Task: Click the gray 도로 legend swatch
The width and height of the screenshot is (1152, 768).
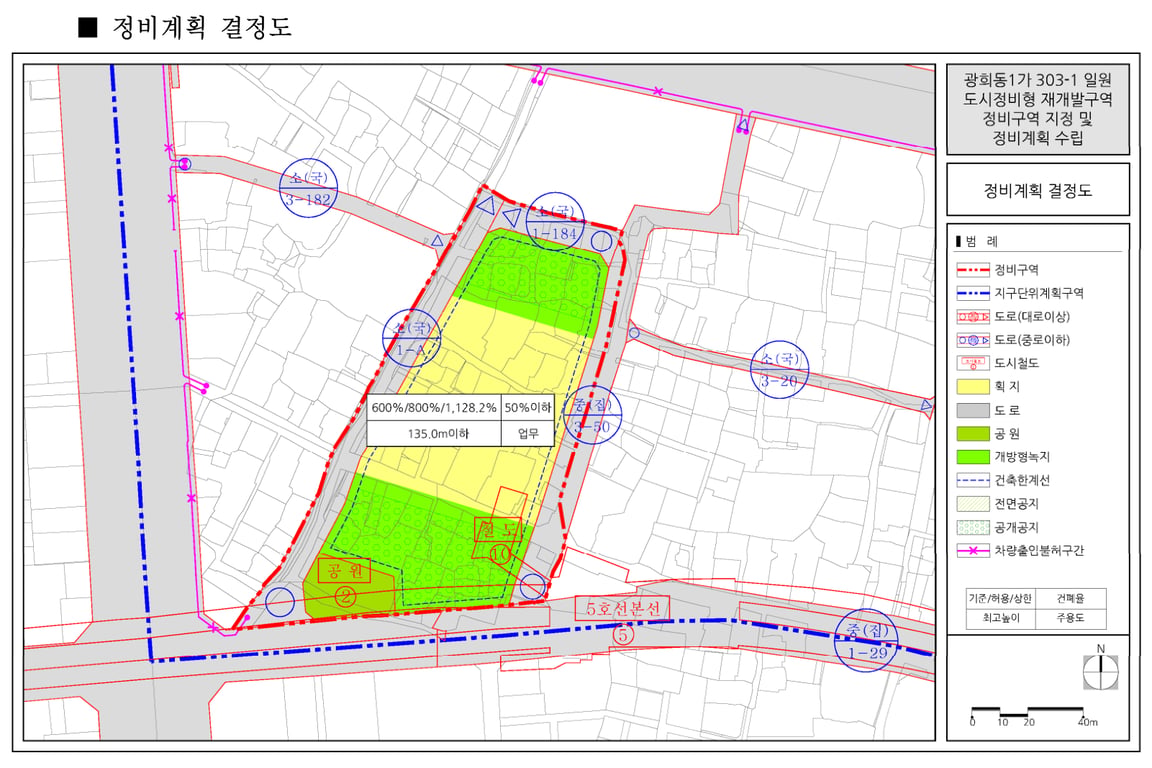Action: pos(973,410)
